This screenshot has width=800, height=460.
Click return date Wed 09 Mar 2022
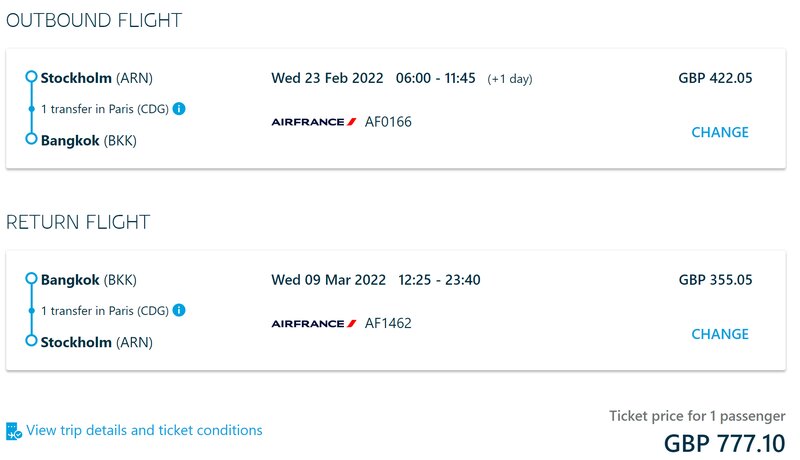click(x=329, y=279)
